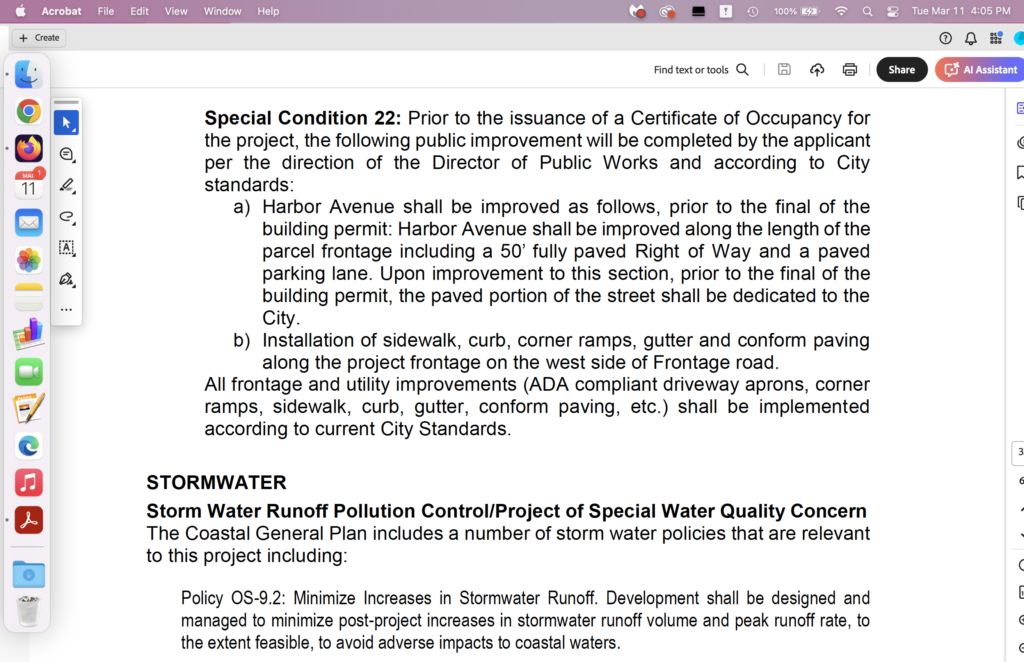The width and height of the screenshot is (1024, 662).
Task: Open Keynote charts app in the Dock
Action: pos(29,334)
